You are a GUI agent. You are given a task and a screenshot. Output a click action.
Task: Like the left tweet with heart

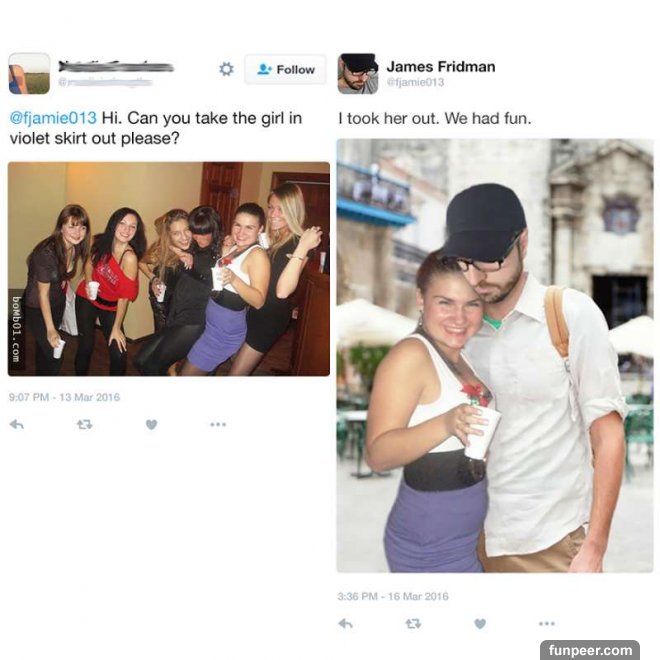click(152, 425)
